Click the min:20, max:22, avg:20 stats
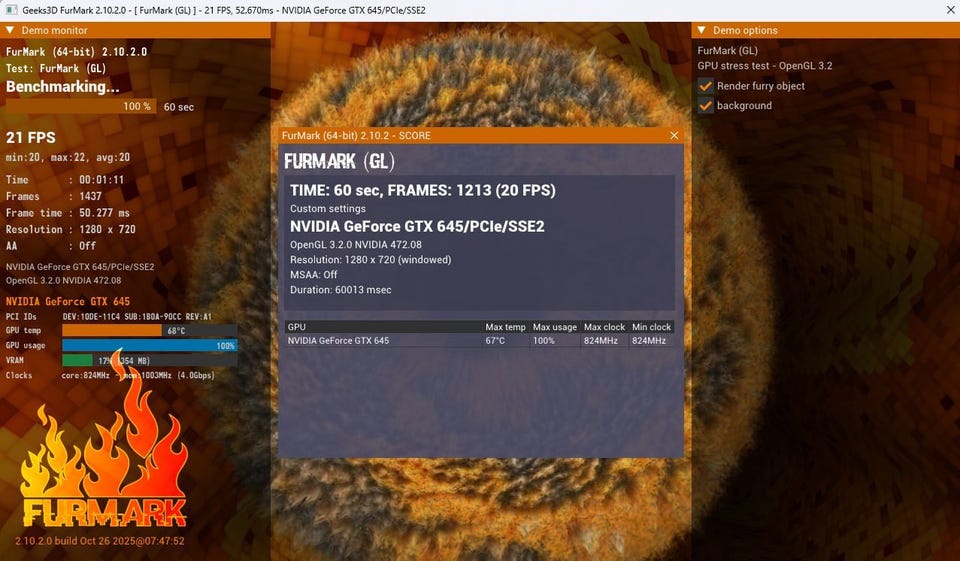This screenshot has height=561, width=960. pyautogui.click(x=68, y=157)
